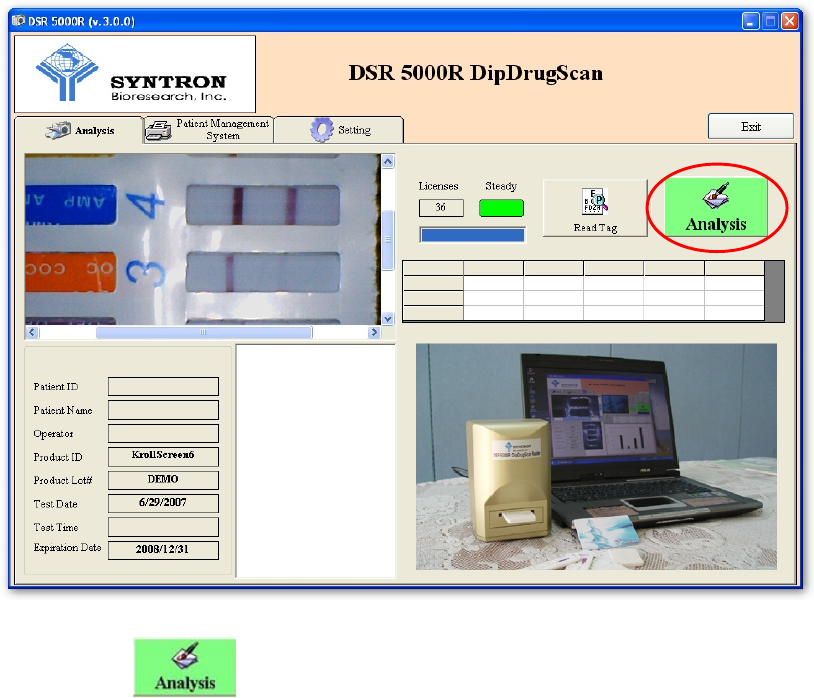Click the Licenses count field

441,208
